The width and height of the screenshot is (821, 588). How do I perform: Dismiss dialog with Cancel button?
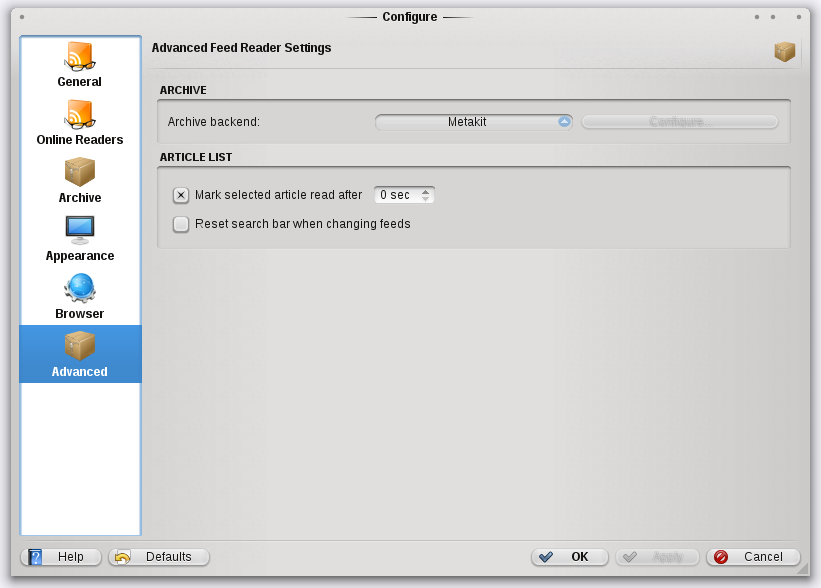coord(753,557)
